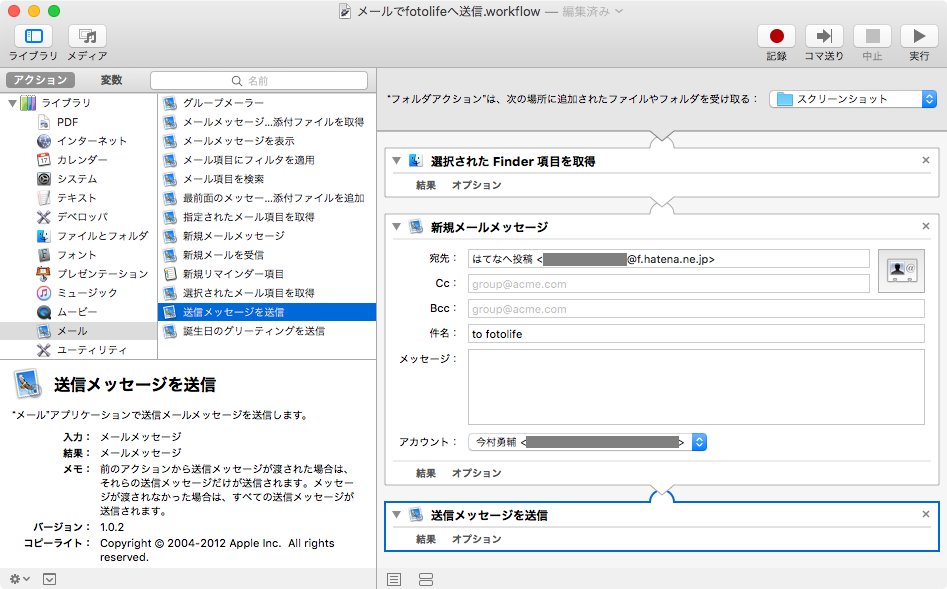Open the gear action menu
The width and height of the screenshot is (947, 589).
pyautogui.click(x=19, y=579)
